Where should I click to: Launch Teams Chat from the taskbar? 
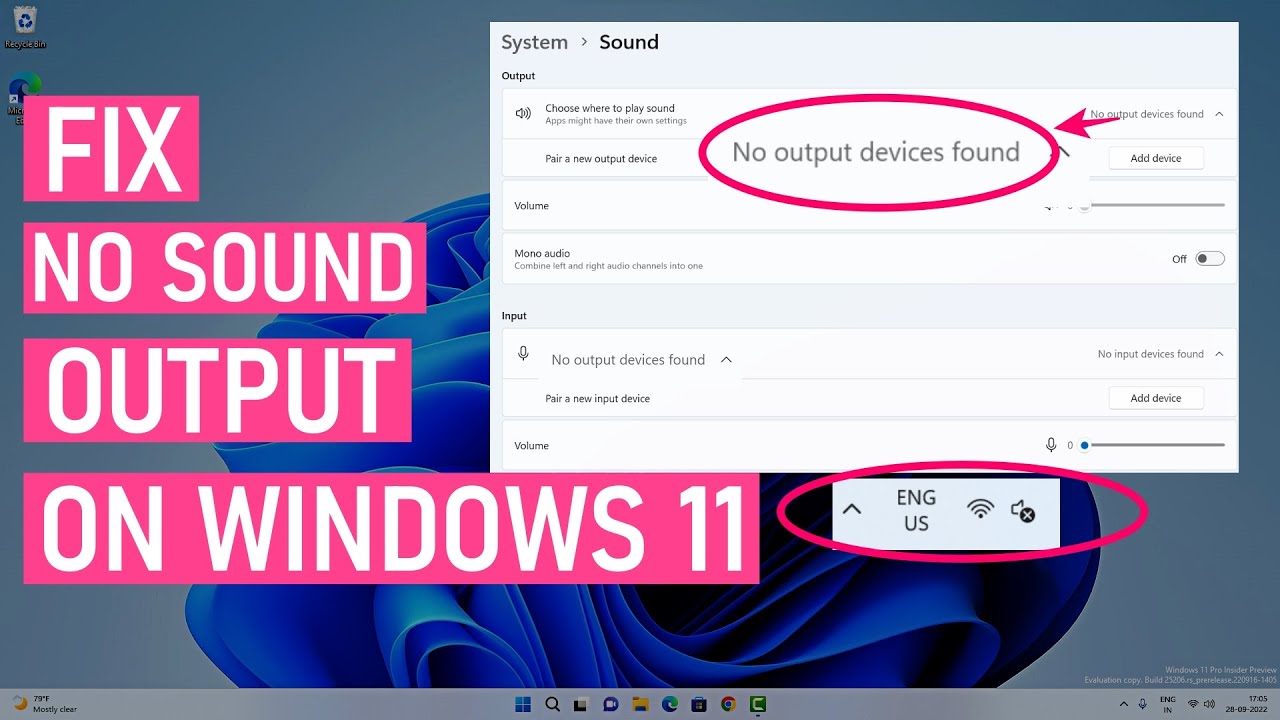(611, 704)
